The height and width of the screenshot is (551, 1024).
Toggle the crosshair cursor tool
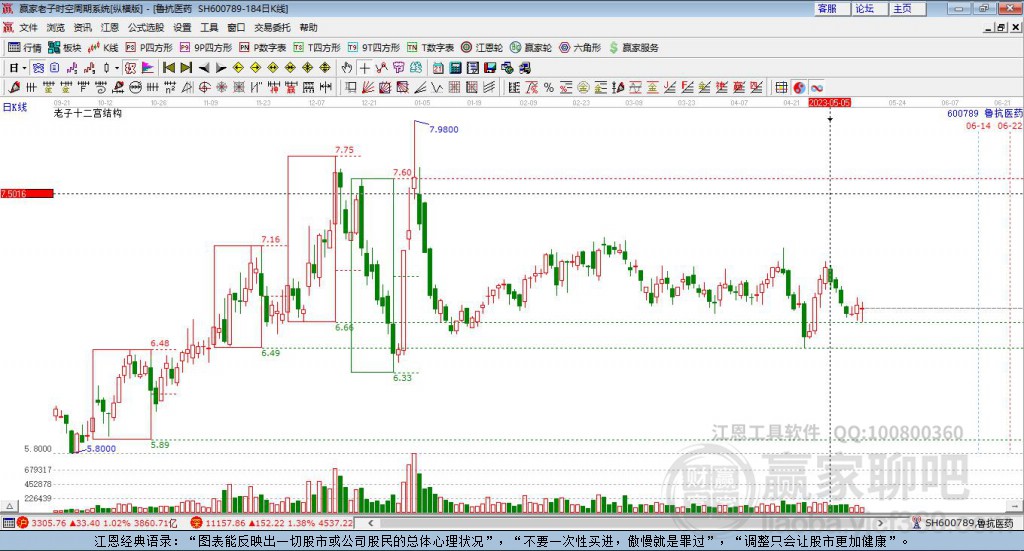click(x=364, y=68)
